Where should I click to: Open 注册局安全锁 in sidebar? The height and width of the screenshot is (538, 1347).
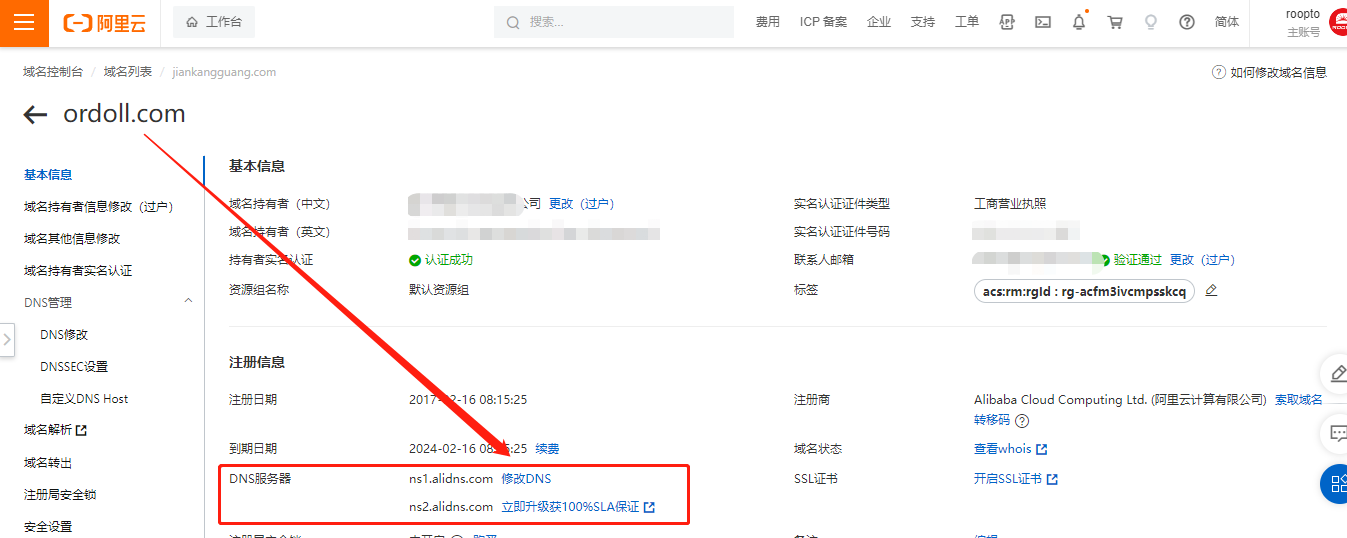point(60,494)
